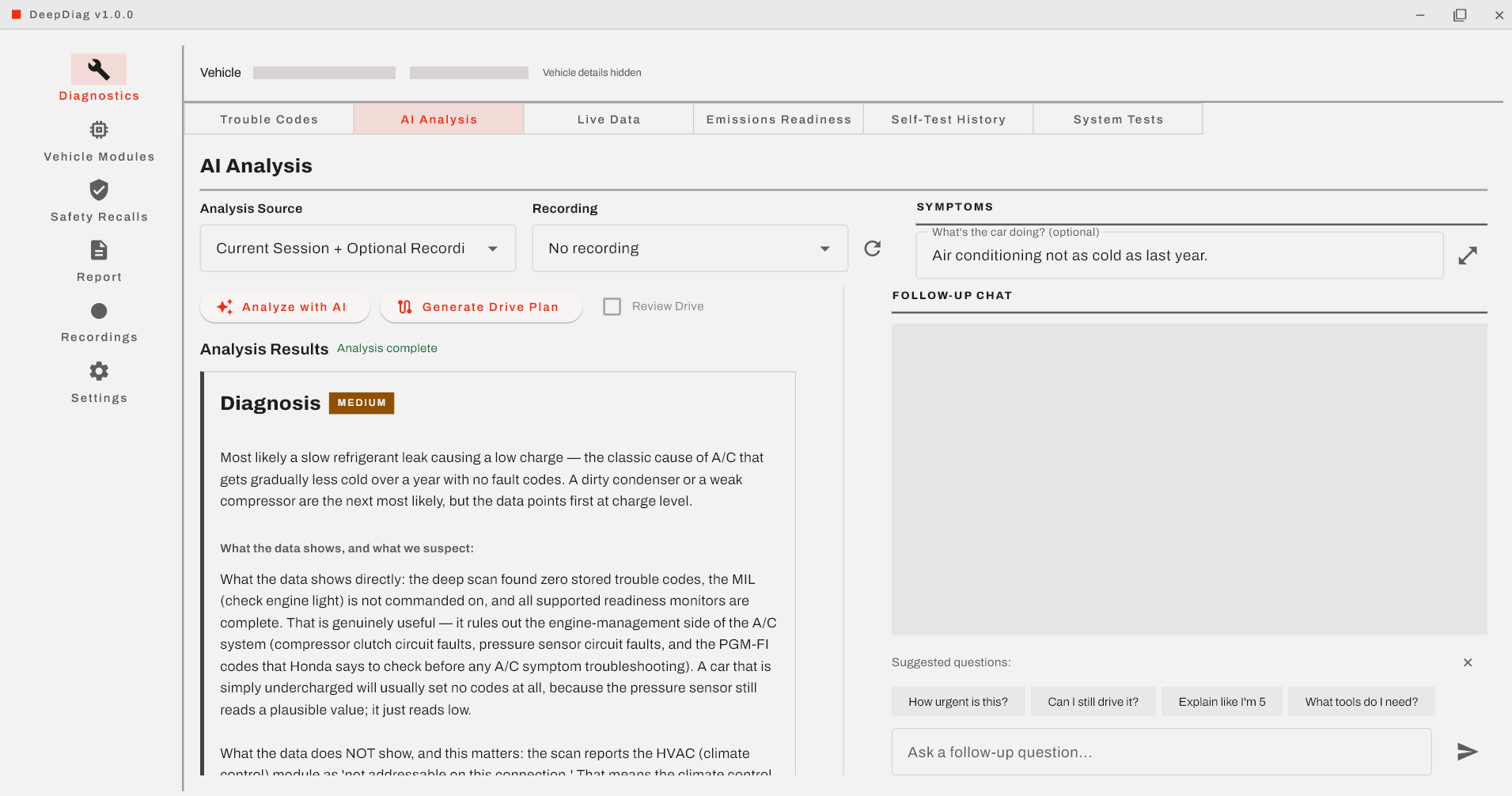Maximize the DeepDiag window
1512x796 pixels.
[1460, 15]
